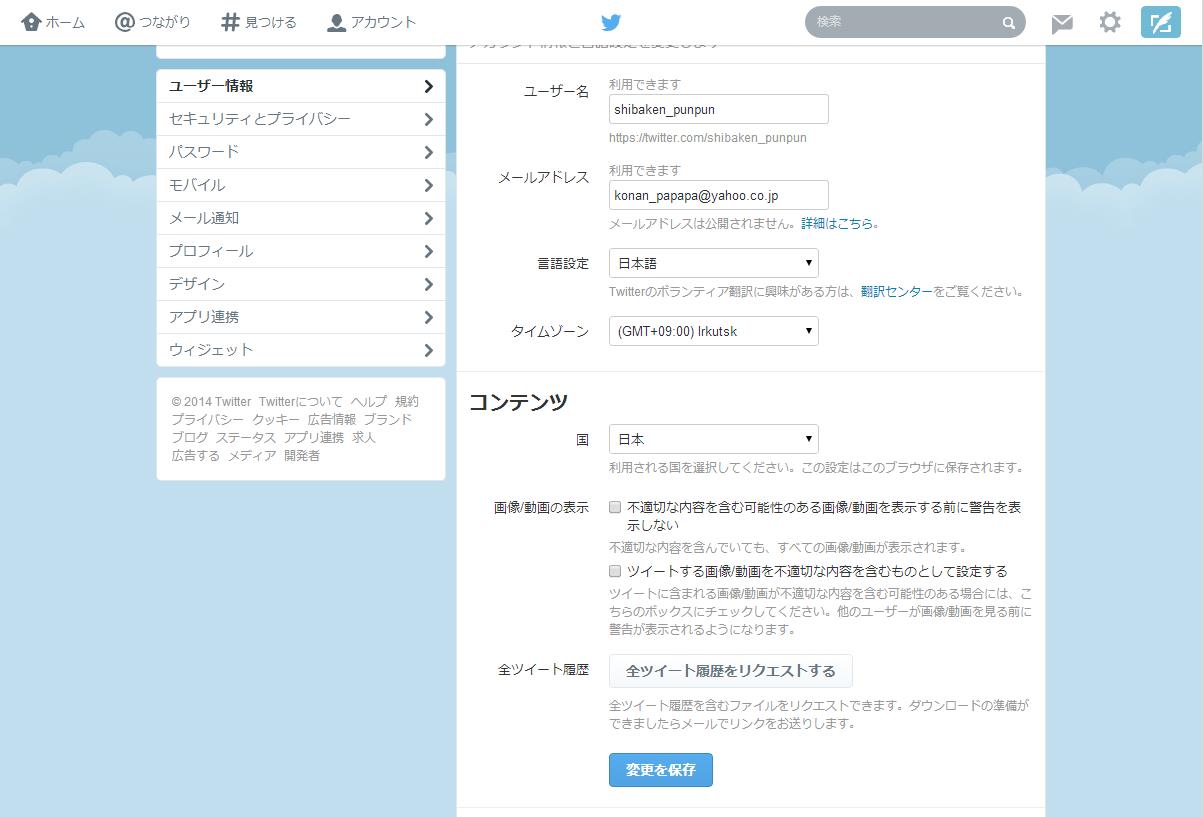
Task: Click the メールアドレス input field
Action: click(x=718, y=195)
